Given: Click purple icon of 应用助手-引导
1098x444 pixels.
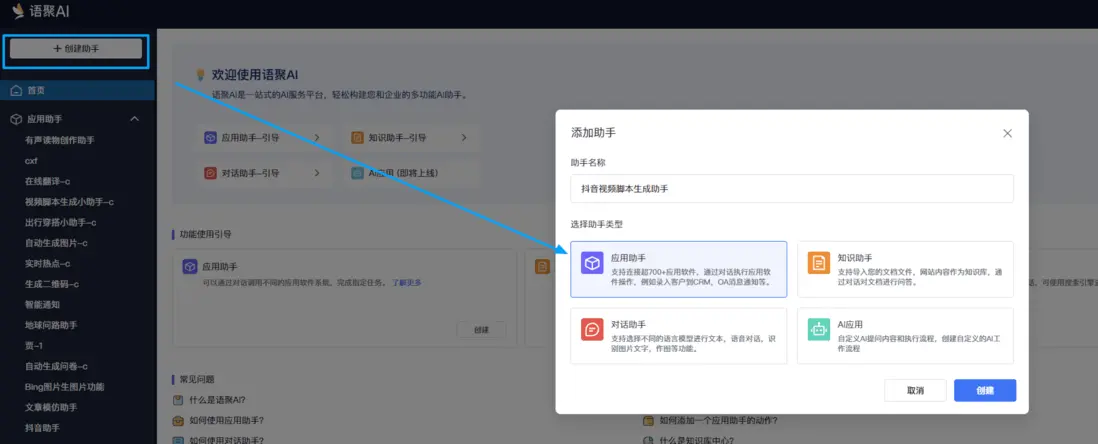Looking at the screenshot, I should pos(210,138).
